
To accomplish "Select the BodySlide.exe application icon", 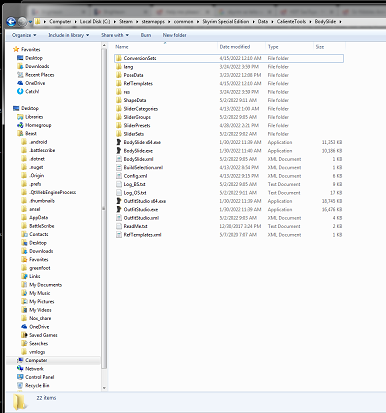I will pos(119,151).
